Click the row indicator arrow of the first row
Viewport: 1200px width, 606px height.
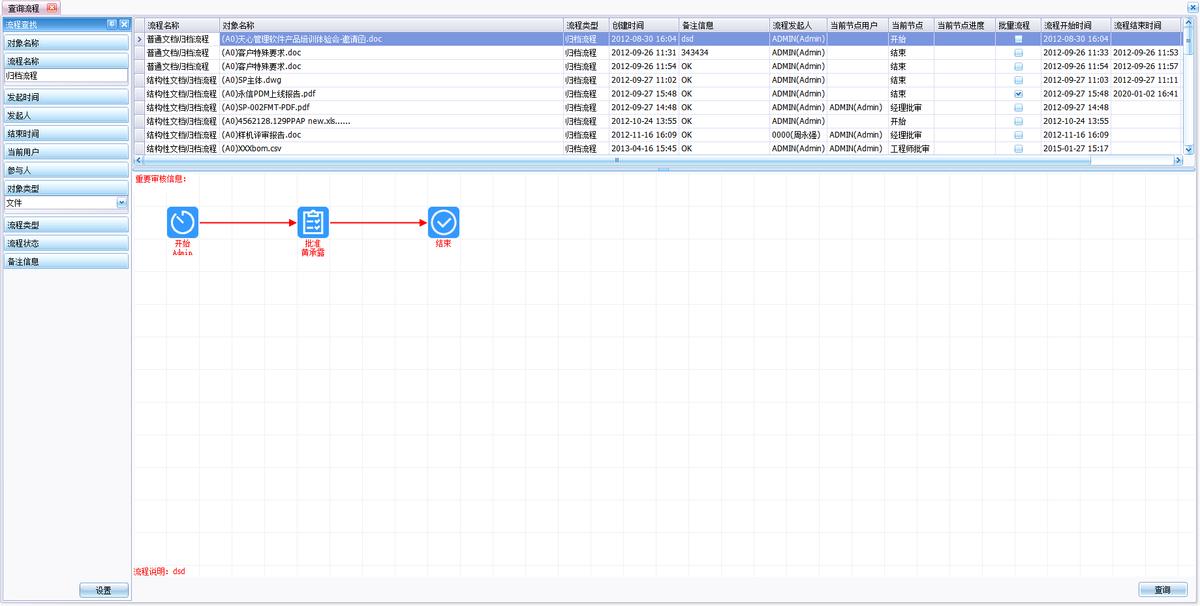click(x=139, y=39)
